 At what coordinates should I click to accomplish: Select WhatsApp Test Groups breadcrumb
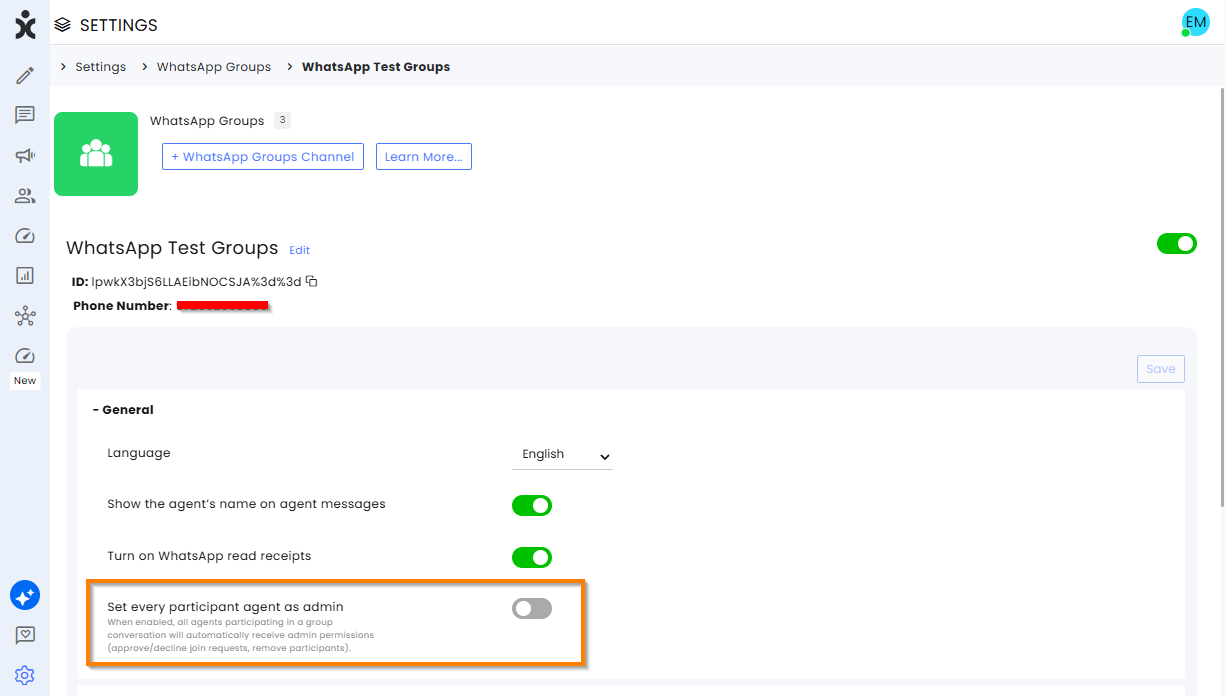[376, 67]
